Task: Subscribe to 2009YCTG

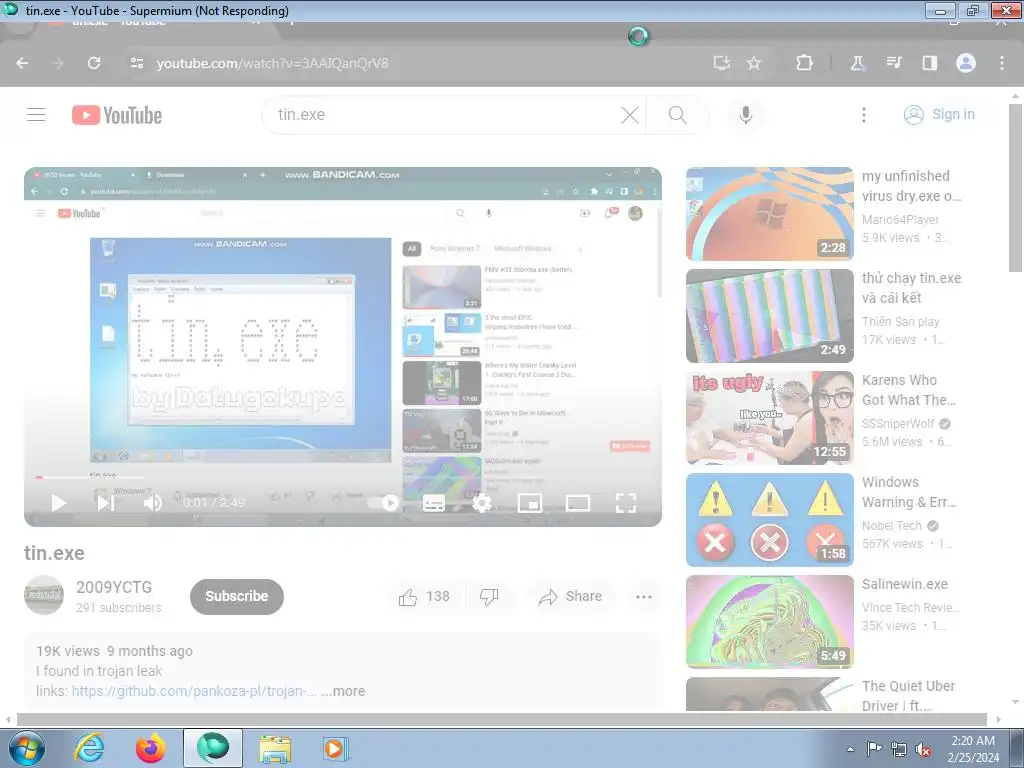Action: click(x=237, y=596)
